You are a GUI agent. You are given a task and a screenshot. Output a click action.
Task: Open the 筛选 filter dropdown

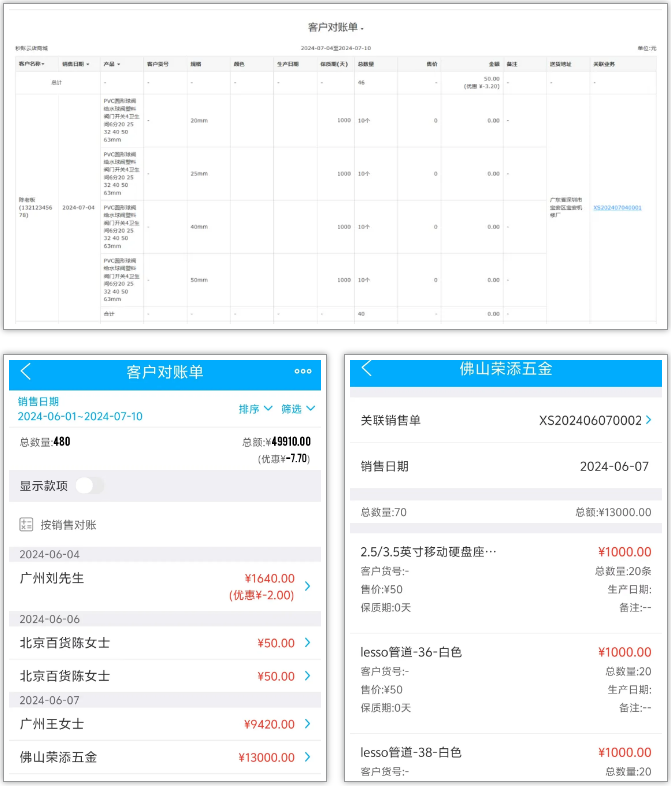[x=298, y=409]
